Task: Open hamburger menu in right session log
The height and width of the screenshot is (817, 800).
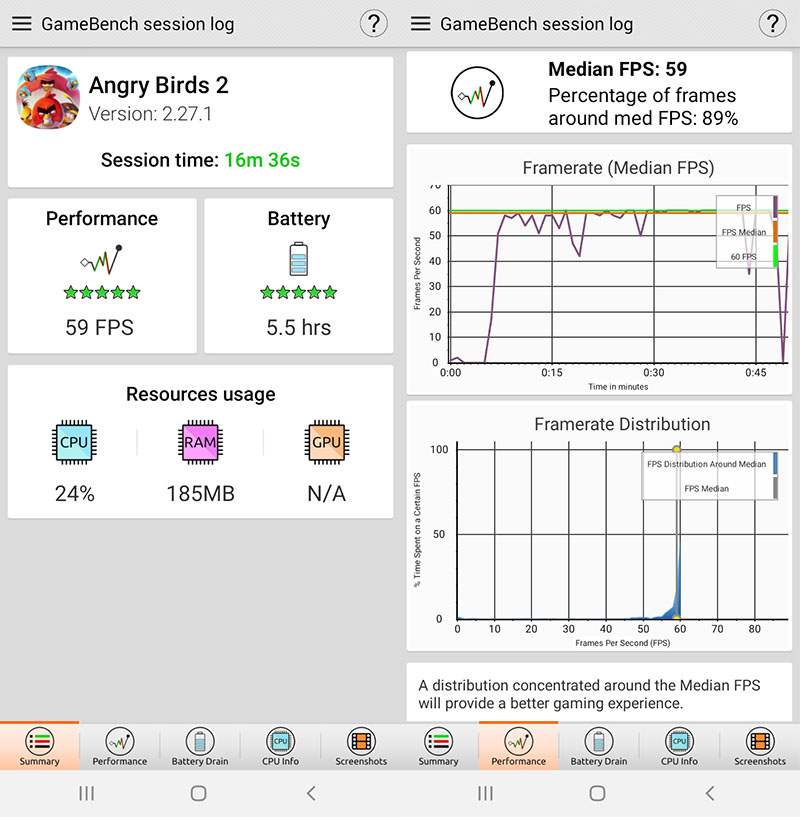Action: pyautogui.click(x=420, y=23)
